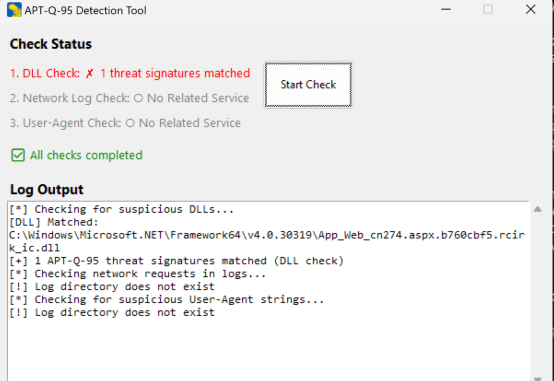Close the APT-Q-95 Detection Tool window
The width and height of the screenshot is (554, 381).
[x=530, y=10]
